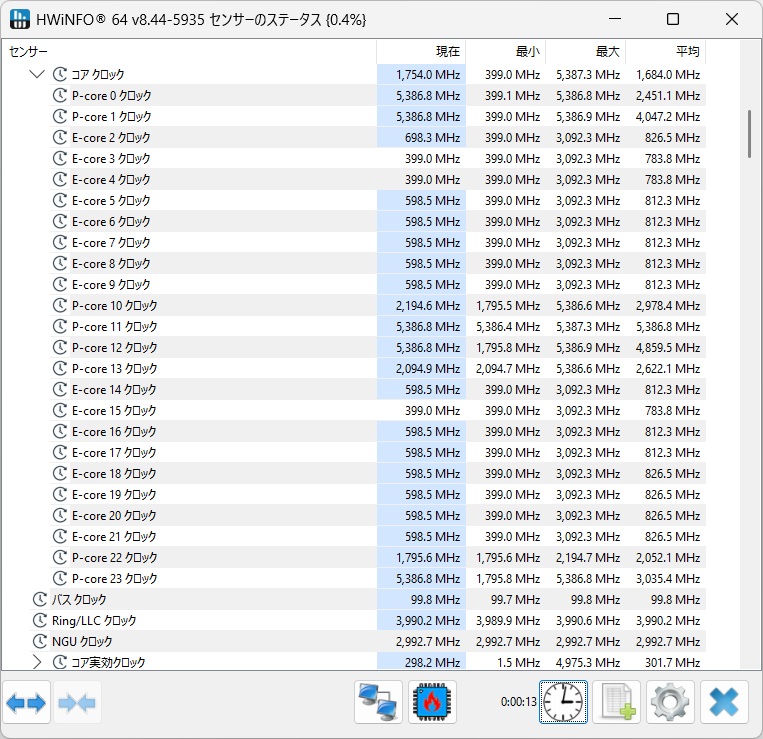This screenshot has width=763, height=739.
Task: Expand the コア実効クロック group
Action: [37, 662]
